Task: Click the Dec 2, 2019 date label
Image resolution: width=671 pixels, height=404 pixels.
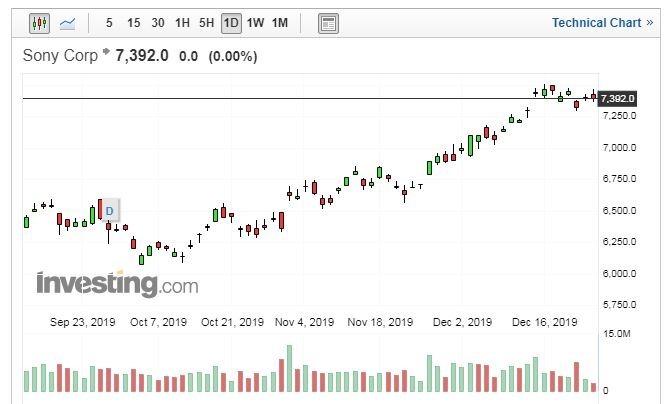Action: coord(462,322)
